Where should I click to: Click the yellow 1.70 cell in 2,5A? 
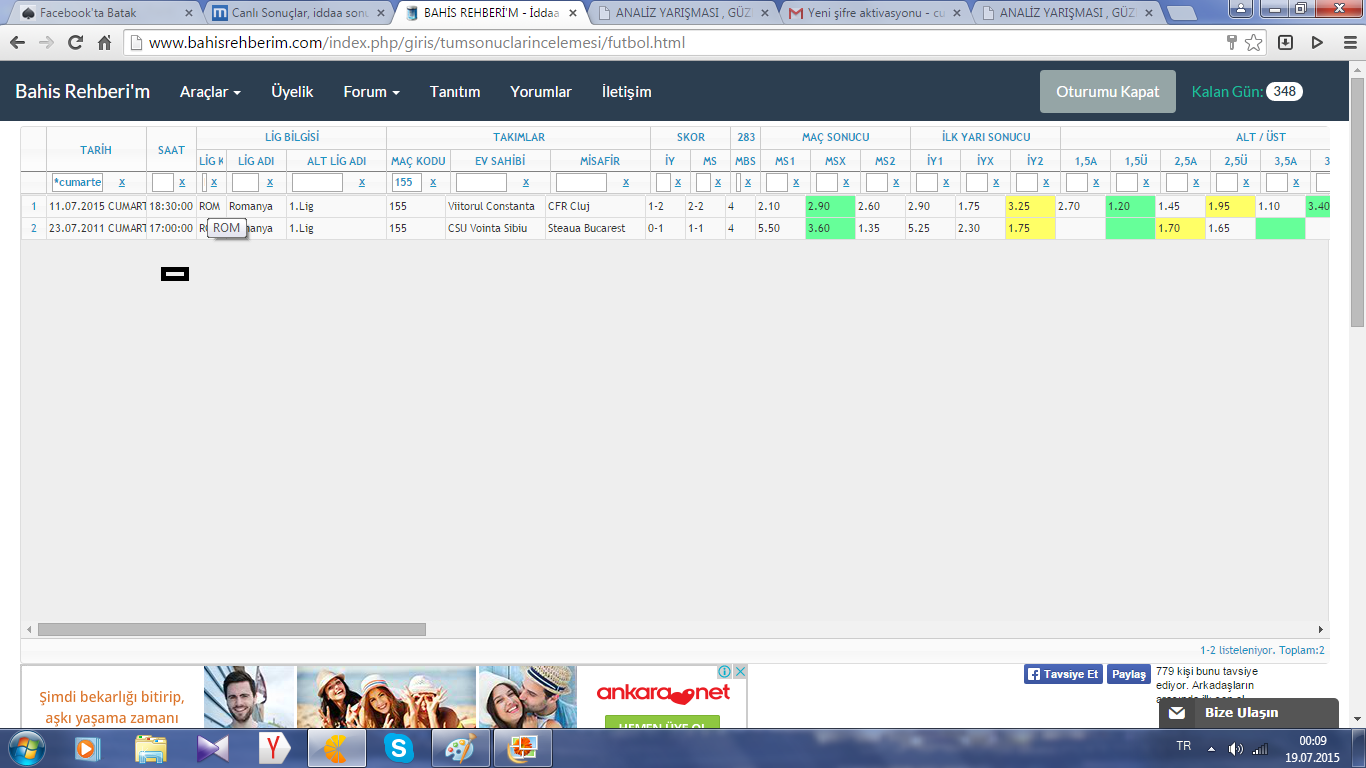pyautogui.click(x=1180, y=229)
